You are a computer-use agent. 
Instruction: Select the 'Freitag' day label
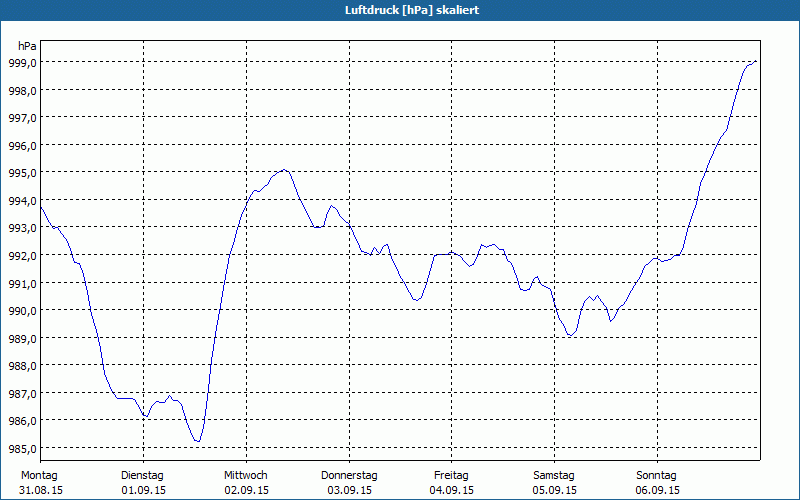coord(451,476)
